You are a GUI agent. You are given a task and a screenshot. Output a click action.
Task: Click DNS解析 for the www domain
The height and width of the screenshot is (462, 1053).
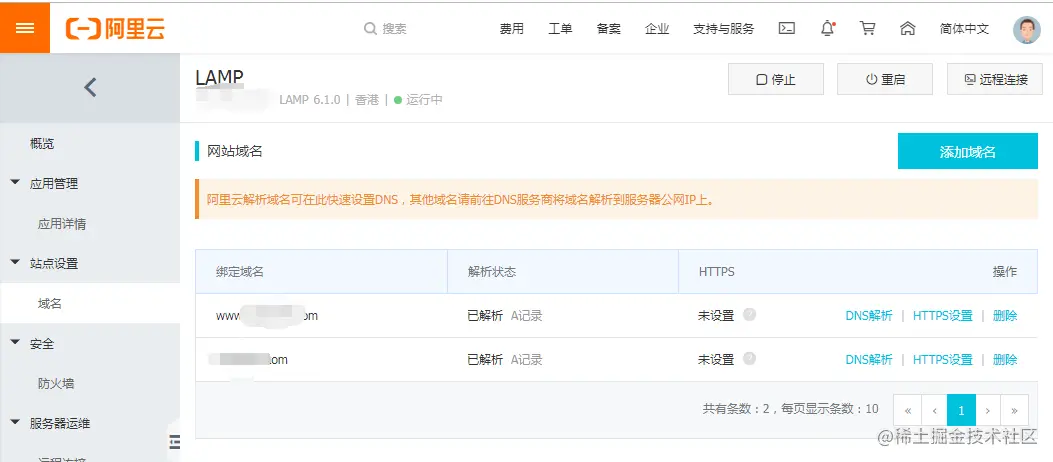[x=869, y=316]
